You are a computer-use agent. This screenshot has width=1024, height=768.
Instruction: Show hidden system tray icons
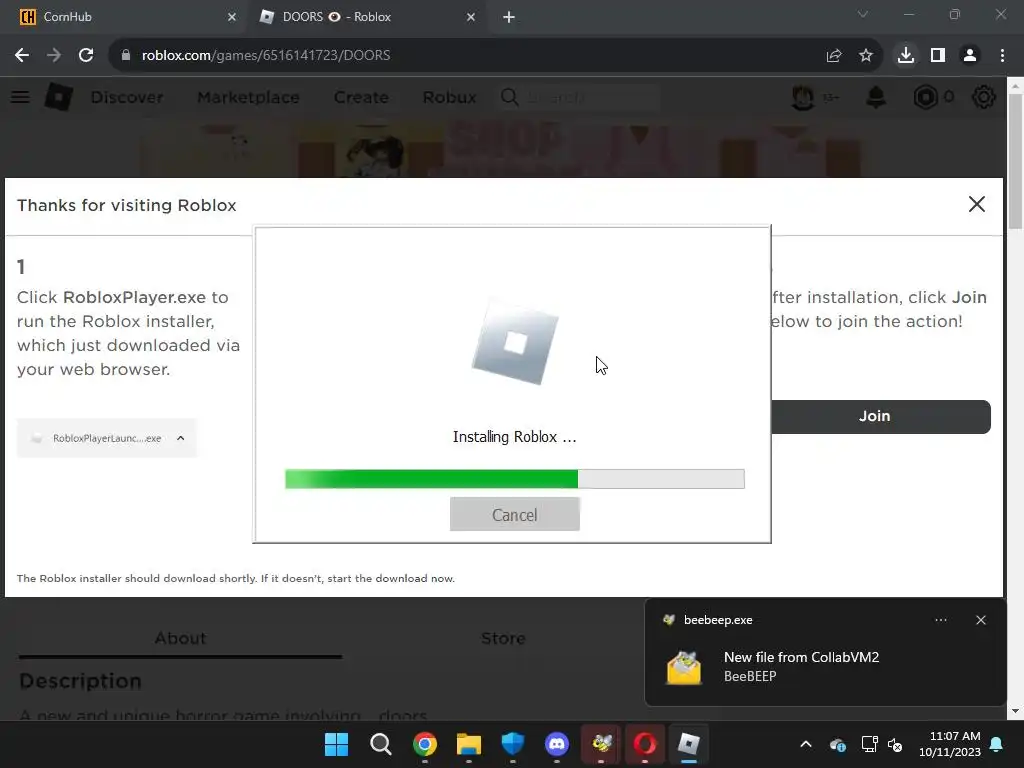pos(806,744)
